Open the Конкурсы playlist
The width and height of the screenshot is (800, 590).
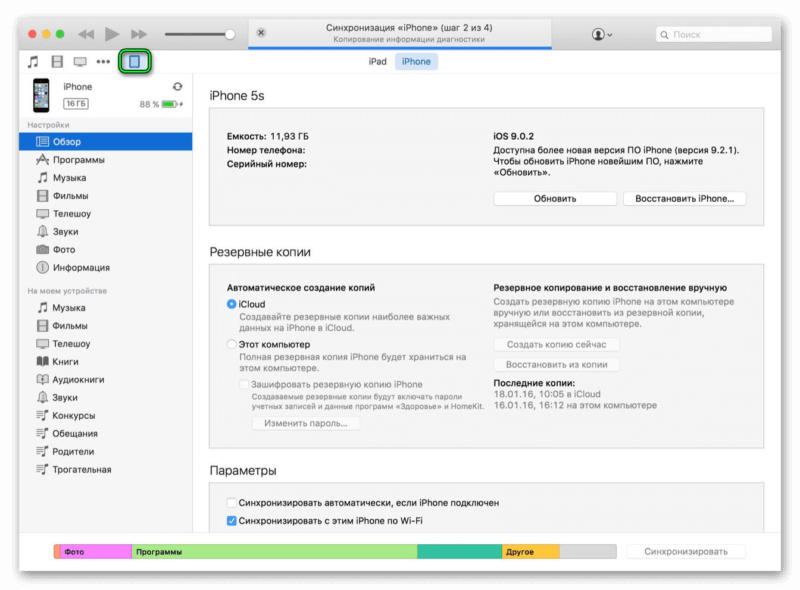106,415
